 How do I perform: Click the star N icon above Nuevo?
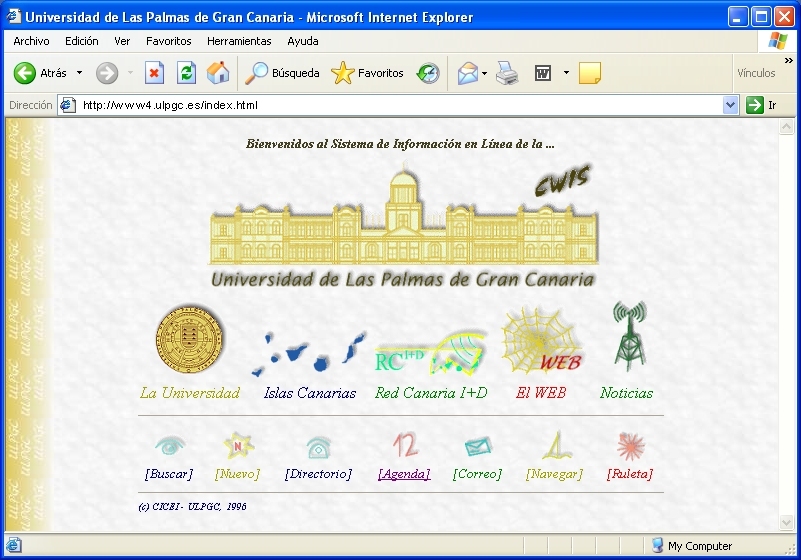coord(238,446)
